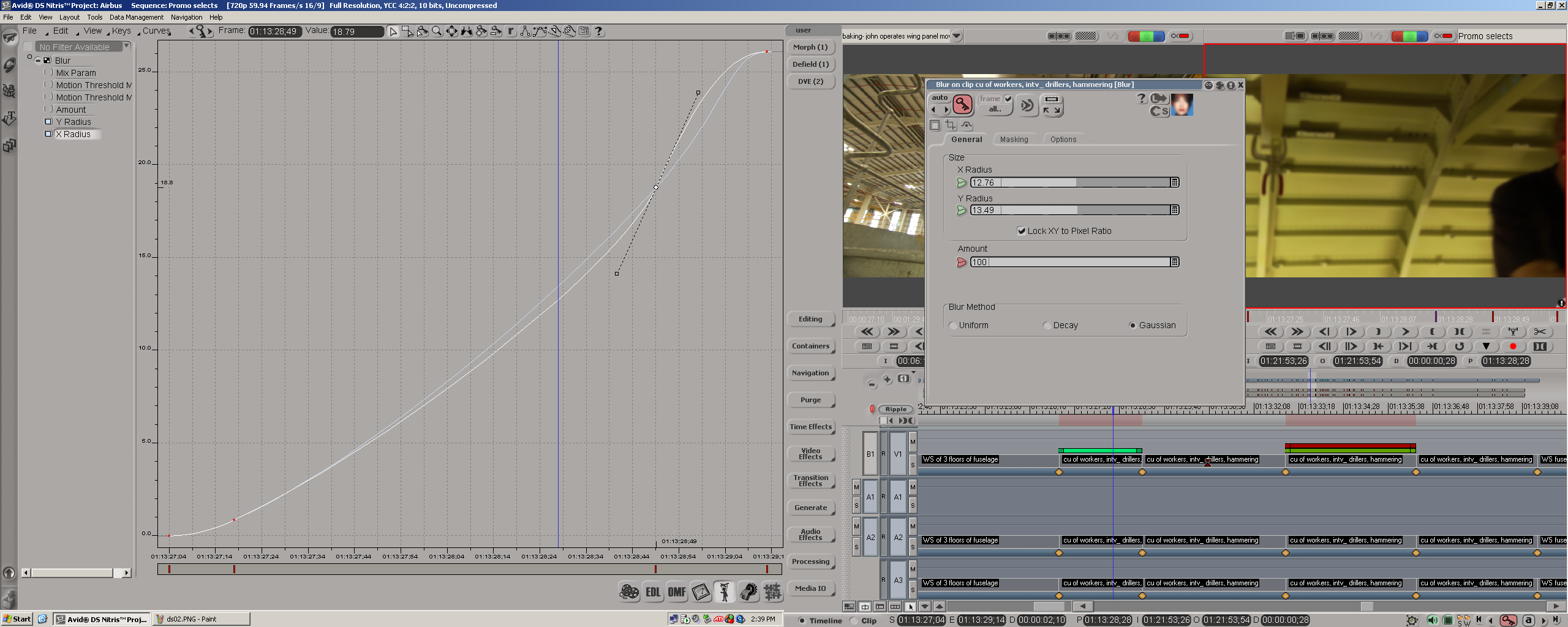Select the Decay blur method
This screenshot has width=1568, height=627.
[x=1047, y=326]
